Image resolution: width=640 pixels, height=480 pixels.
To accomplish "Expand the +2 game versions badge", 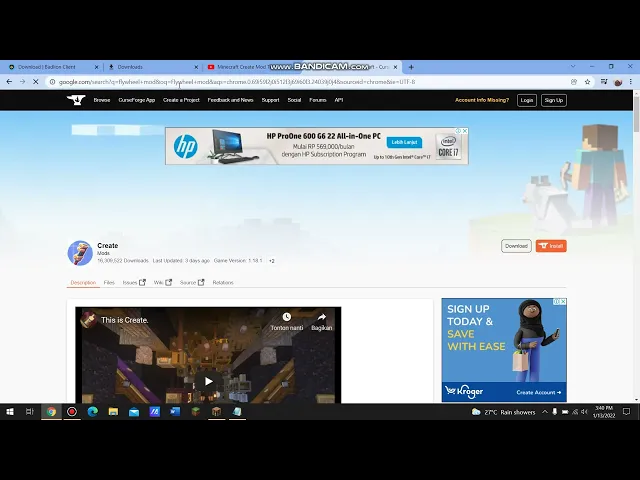I will point(272,261).
